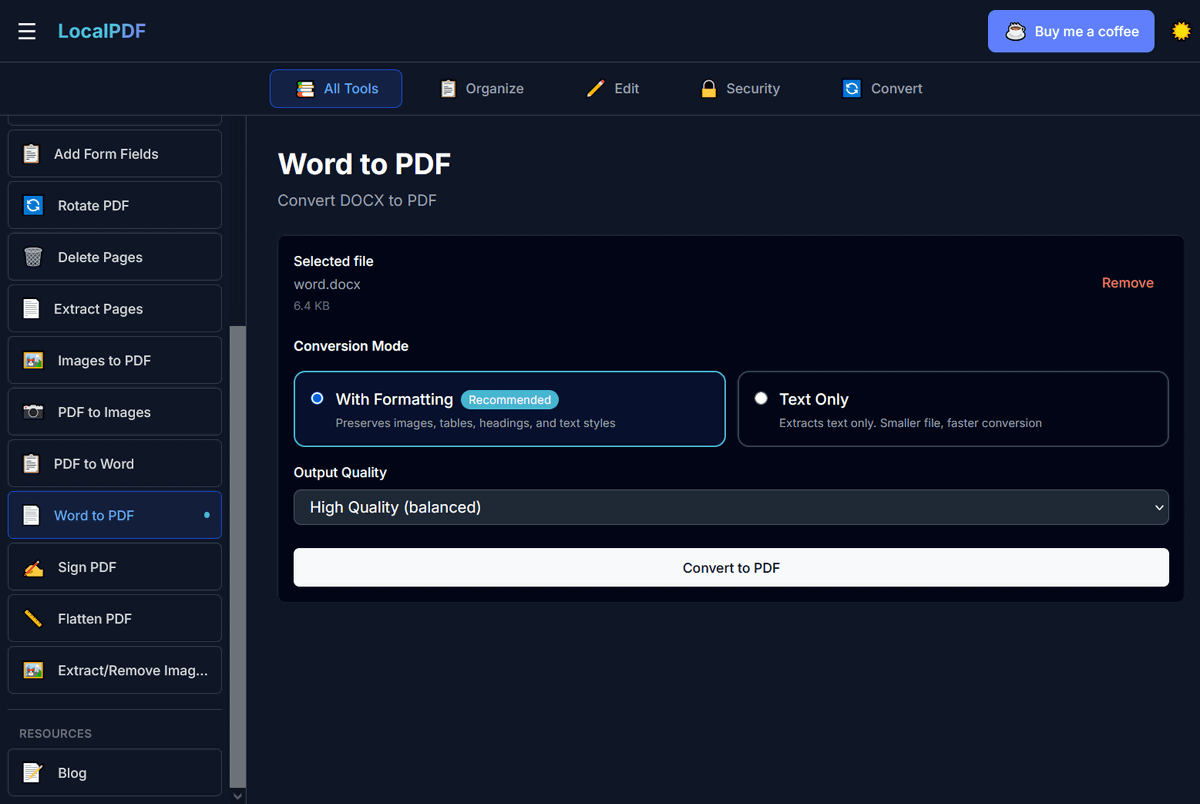Select the Text Only radio button
The image size is (1200, 804).
click(761, 398)
